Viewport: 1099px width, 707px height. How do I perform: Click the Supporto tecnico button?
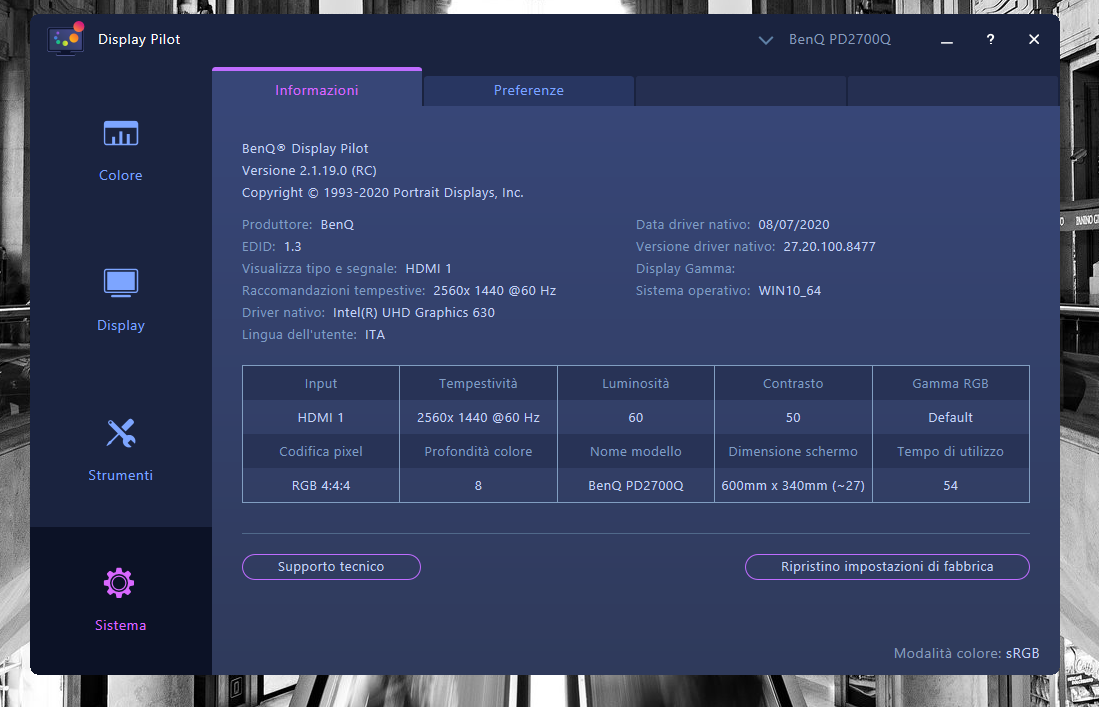pos(331,567)
